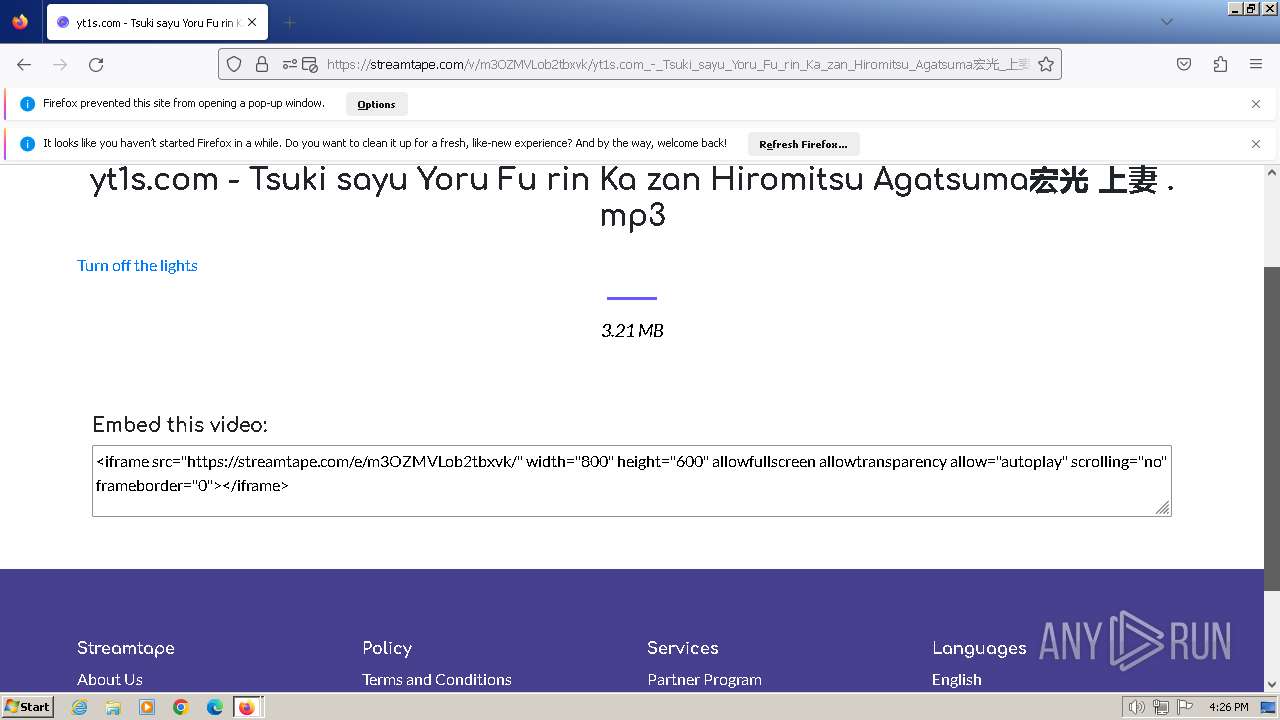This screenshot has height=720, width=1280.
Task: Open a new tab with plus button
Action: pyautogui.click(x=289, y=22)
